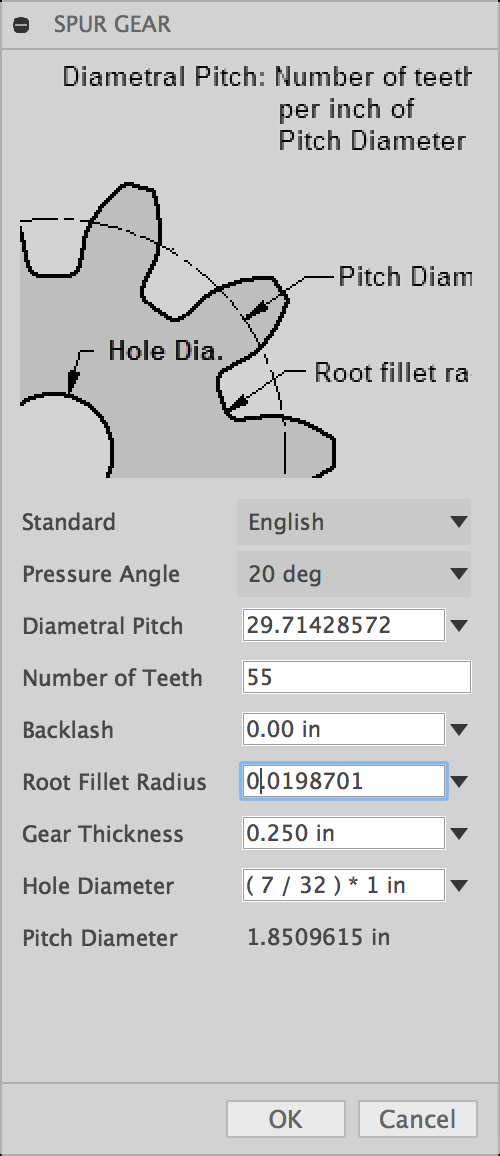Screen dimensions: 500x1156
Task: Click the Gear Thickness input field
Action: point(344,833)
